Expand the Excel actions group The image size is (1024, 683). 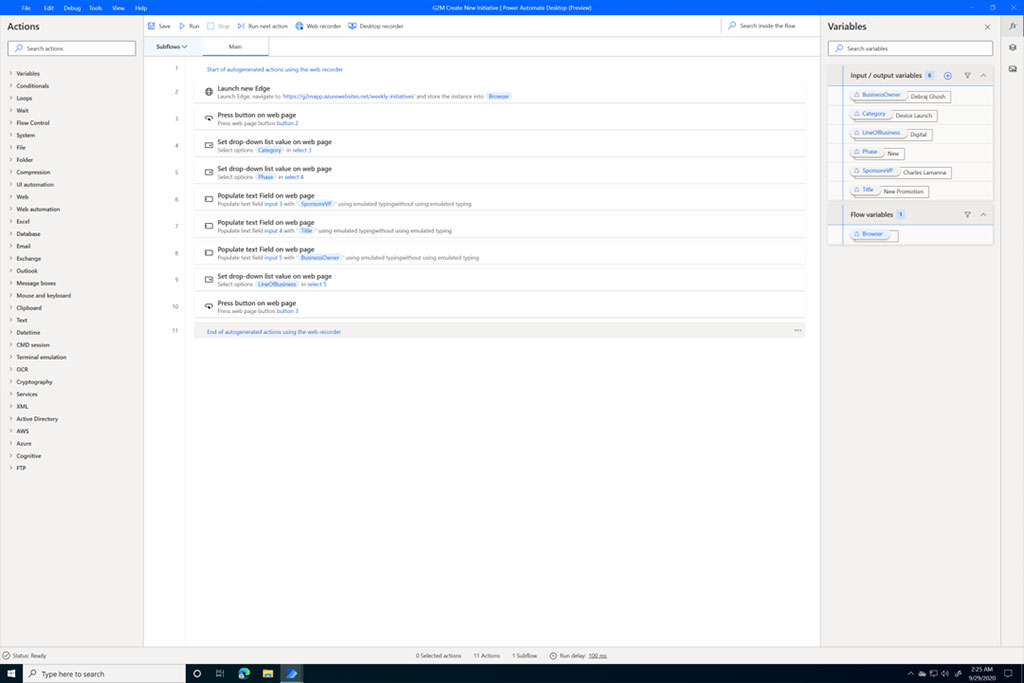click(25, 221)
